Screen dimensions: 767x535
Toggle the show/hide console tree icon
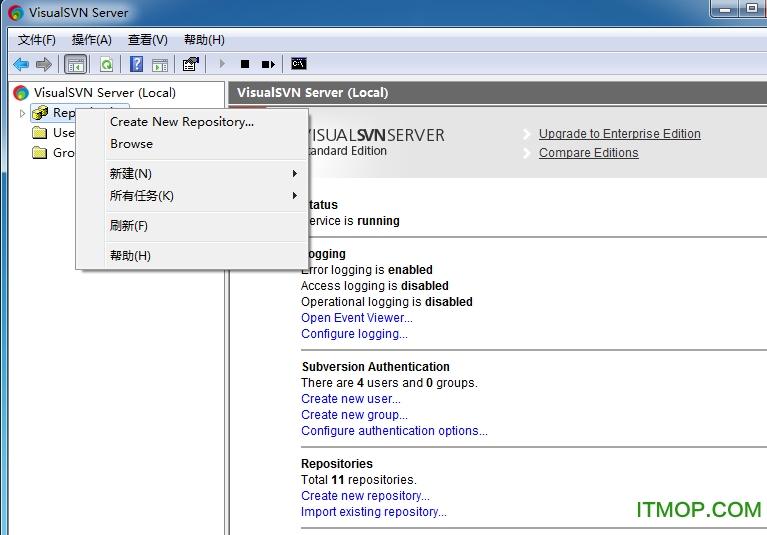75,64
